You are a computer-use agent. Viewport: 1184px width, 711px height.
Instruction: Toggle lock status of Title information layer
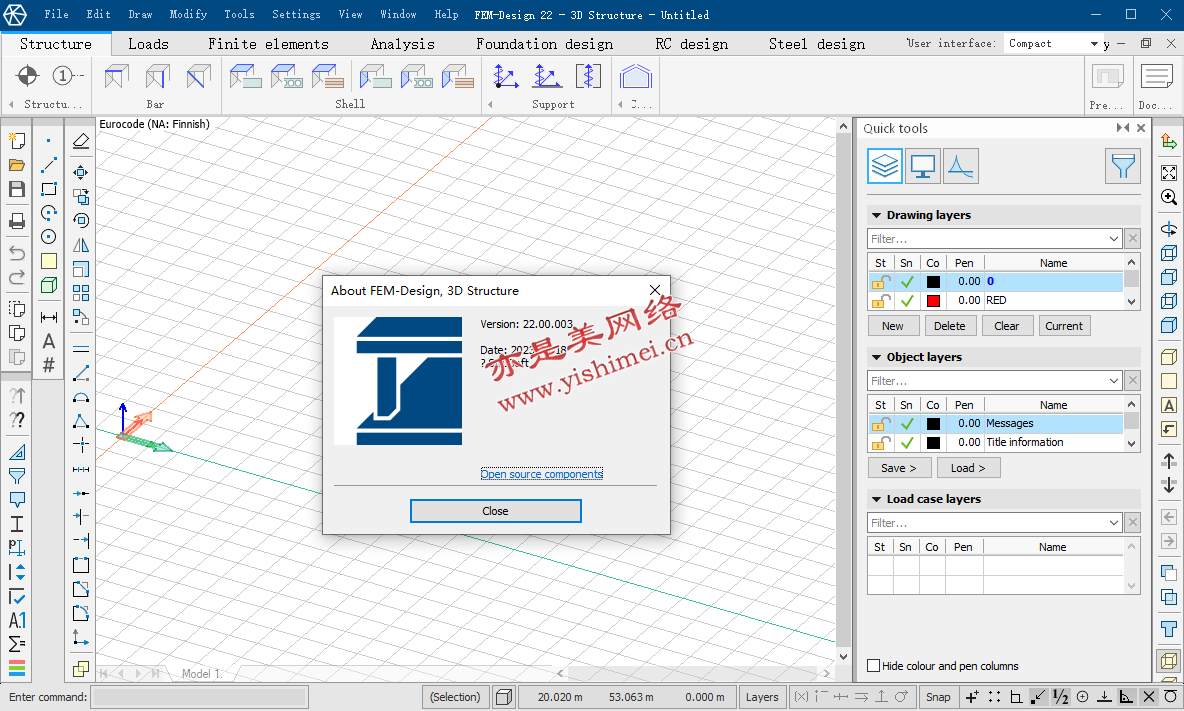point(880,442)
